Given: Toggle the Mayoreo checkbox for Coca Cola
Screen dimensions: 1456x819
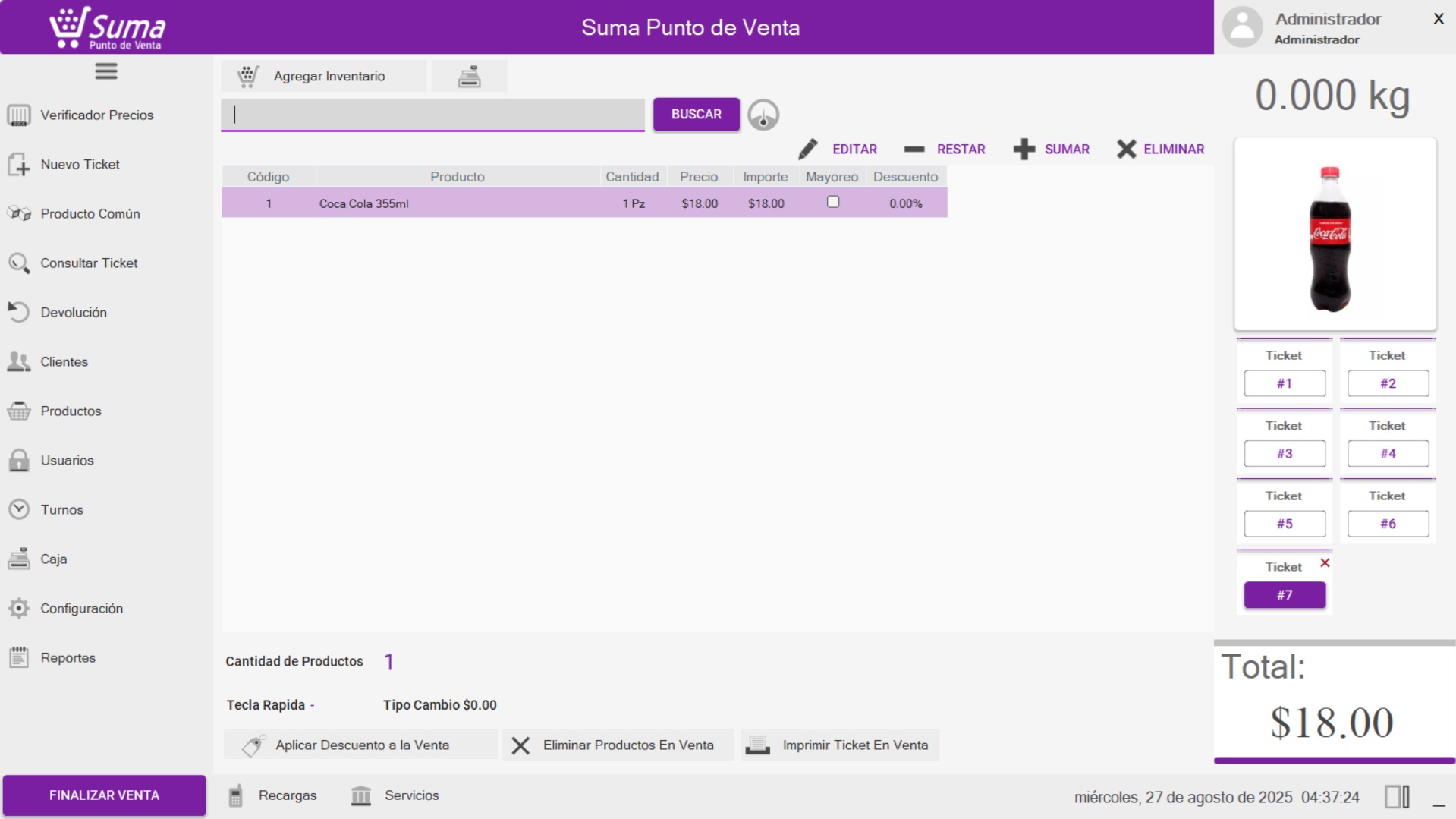Looking at the screenshot, I should 832,202.
